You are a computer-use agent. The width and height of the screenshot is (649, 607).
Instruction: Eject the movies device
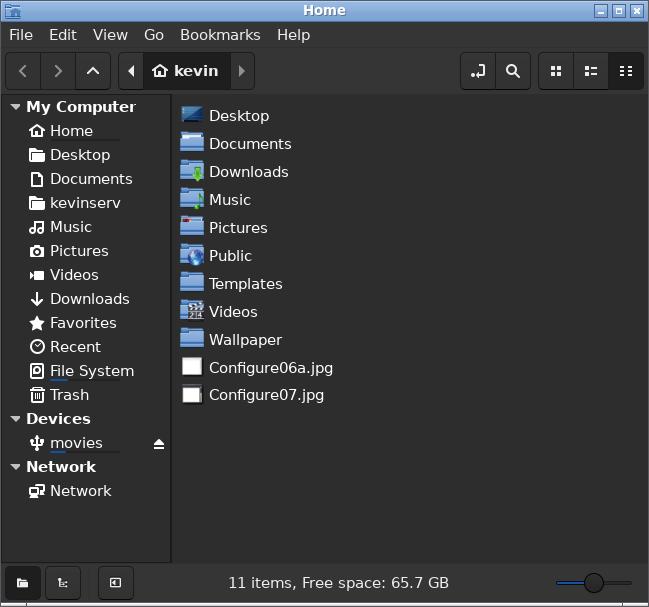click(x=158, y=444)
